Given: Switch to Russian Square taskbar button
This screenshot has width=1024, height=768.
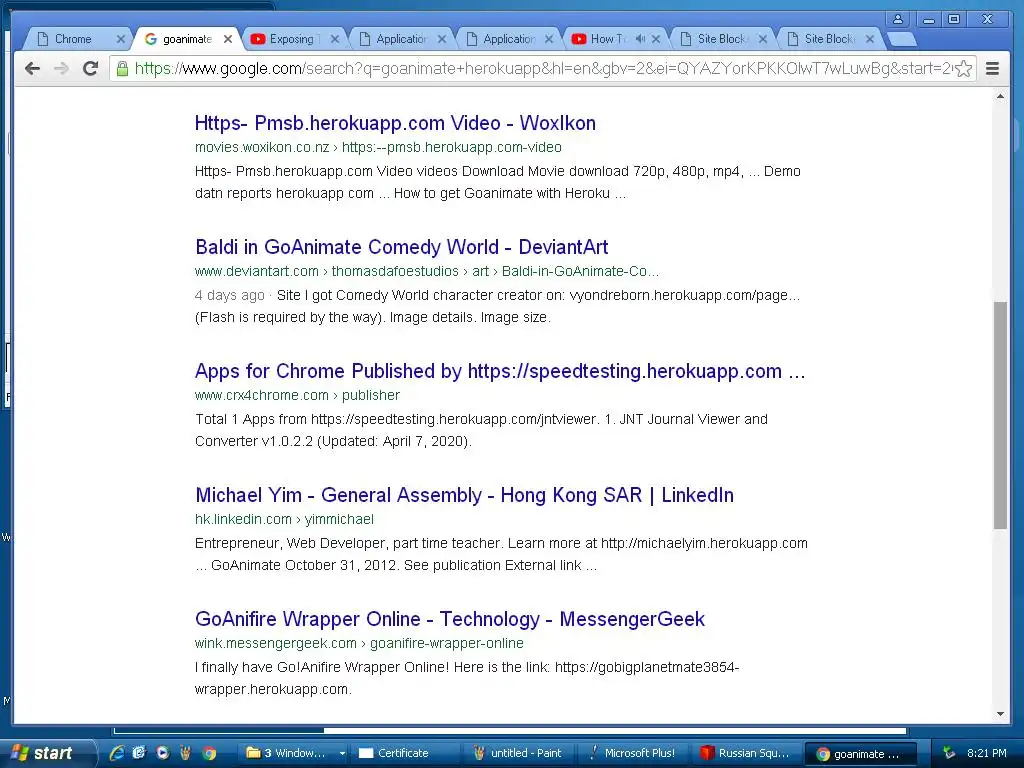Looking at the screenshot, I should click(748, 753).
